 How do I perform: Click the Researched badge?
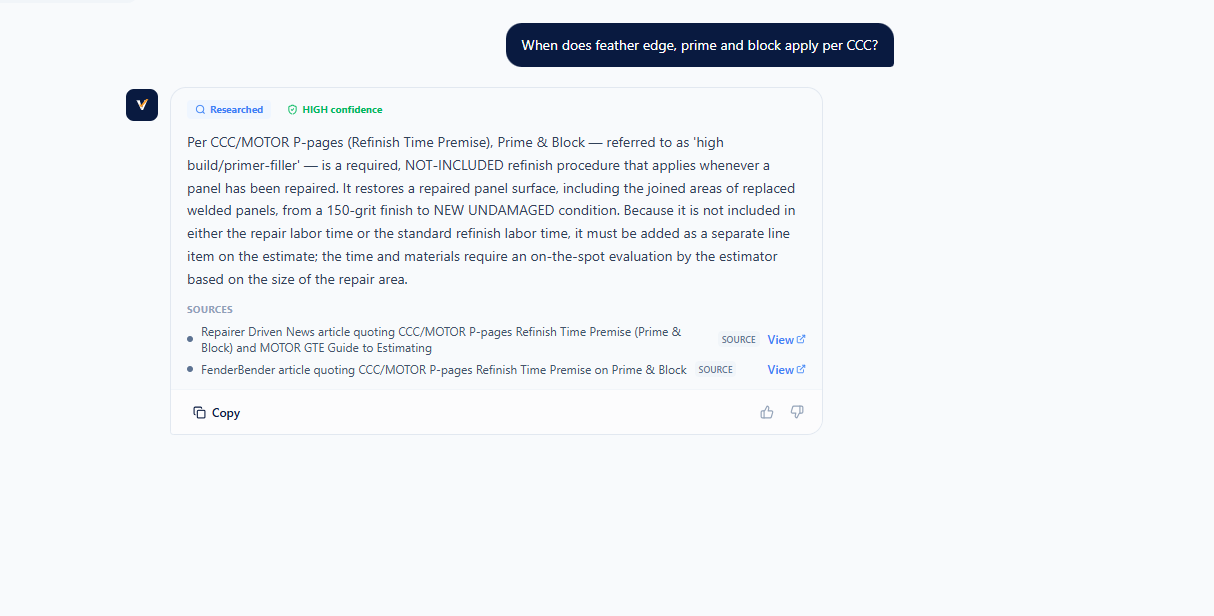(229, 110)
